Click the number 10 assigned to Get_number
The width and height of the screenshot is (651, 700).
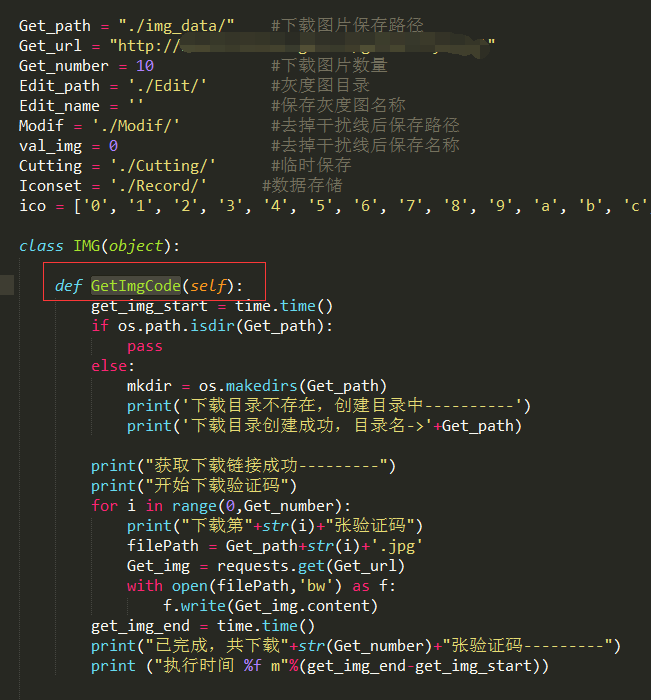[145, 66]
